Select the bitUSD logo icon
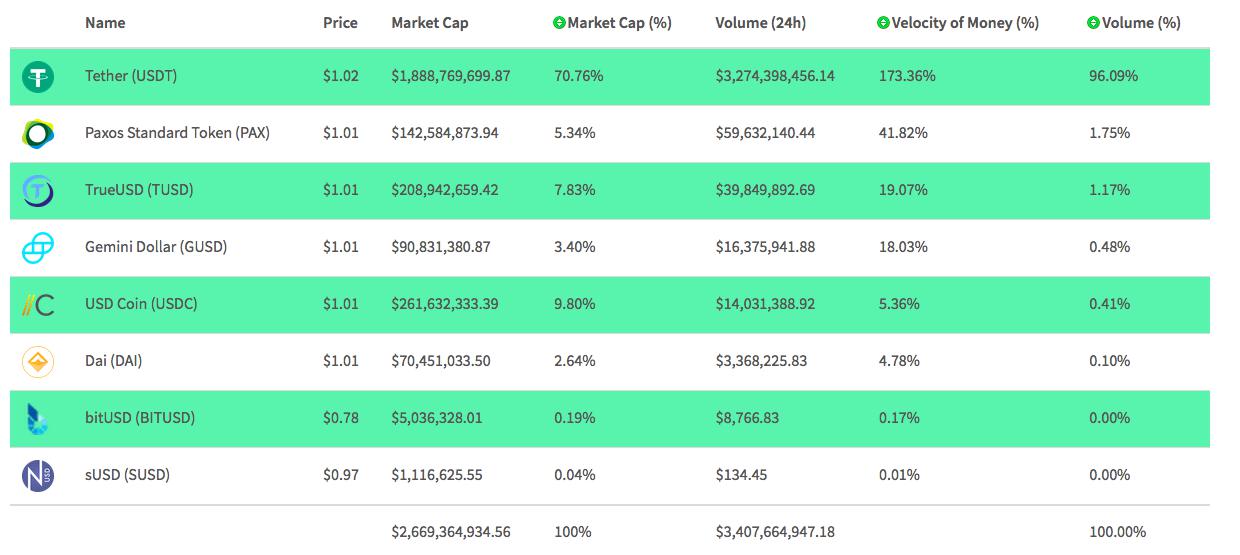 click(x=38, y=418)
